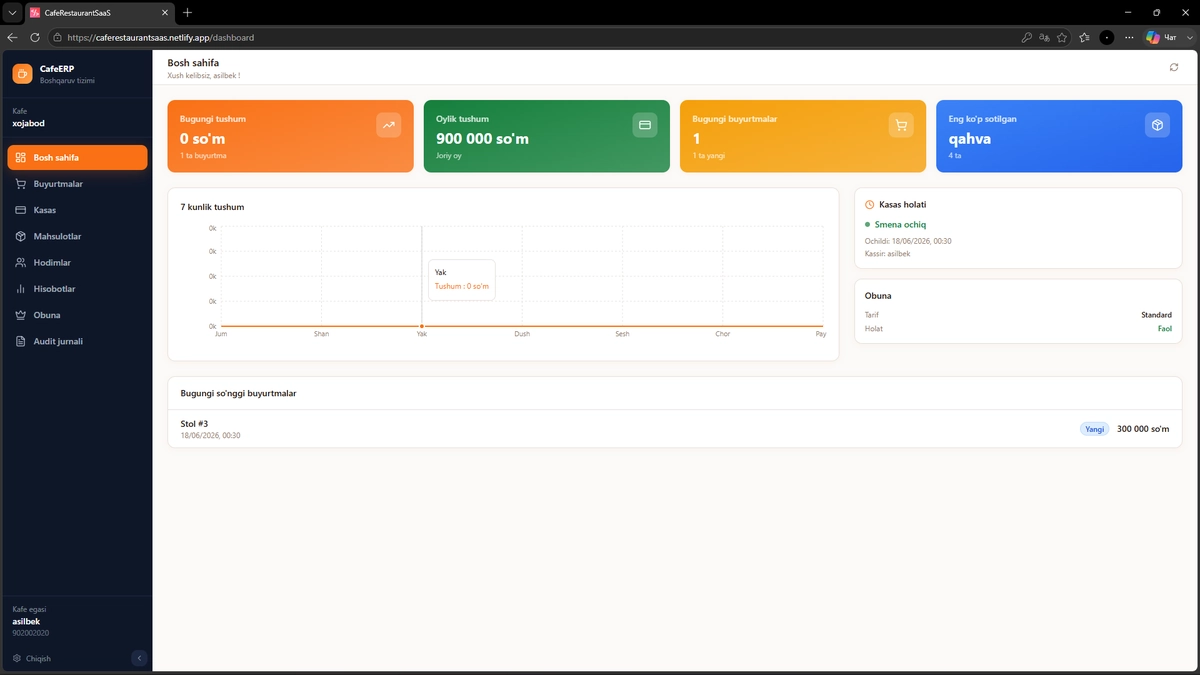The image size is (1200, 675).
Task: Click the Kassa card icon in sidebar
Action: coord(21,210)
